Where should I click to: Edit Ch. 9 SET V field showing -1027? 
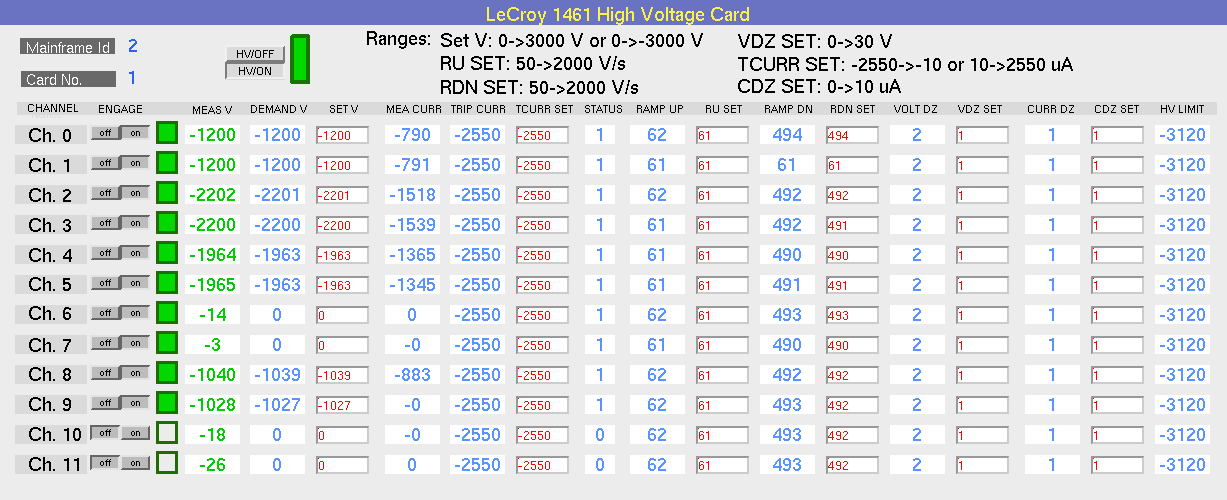click(x=342, y=405)
